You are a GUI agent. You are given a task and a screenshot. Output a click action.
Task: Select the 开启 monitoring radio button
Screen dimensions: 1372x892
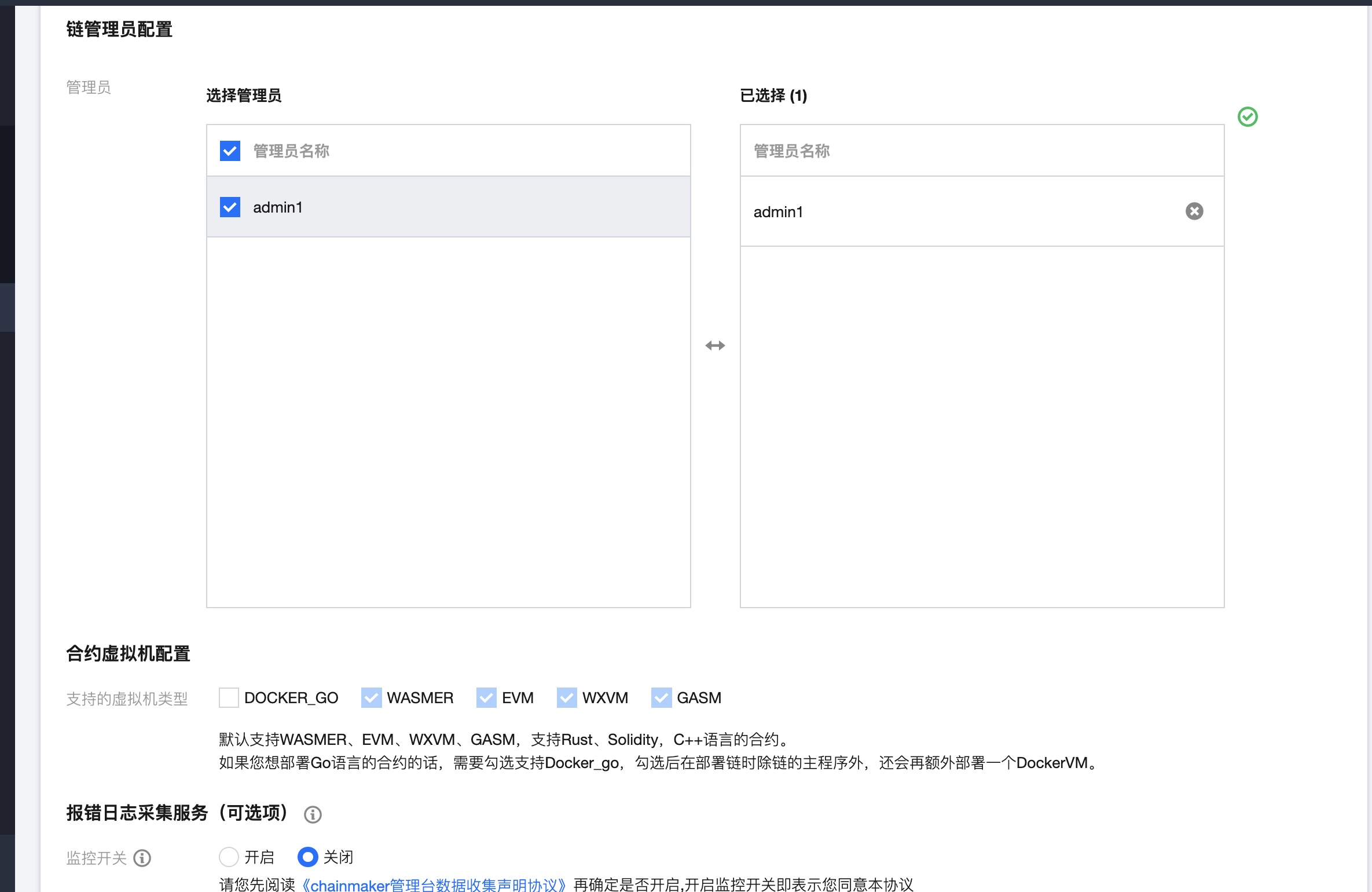[229, 857]
